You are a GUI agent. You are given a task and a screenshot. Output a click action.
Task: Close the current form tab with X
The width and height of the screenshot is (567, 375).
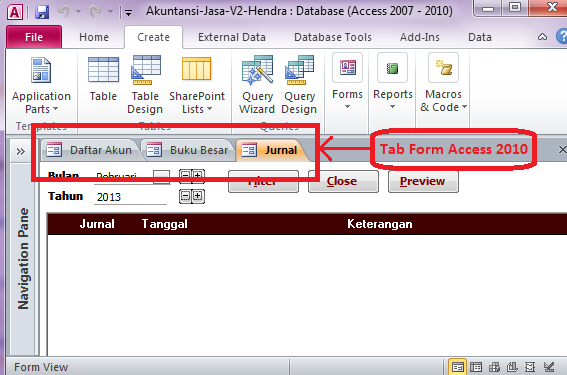click(562, 149)
